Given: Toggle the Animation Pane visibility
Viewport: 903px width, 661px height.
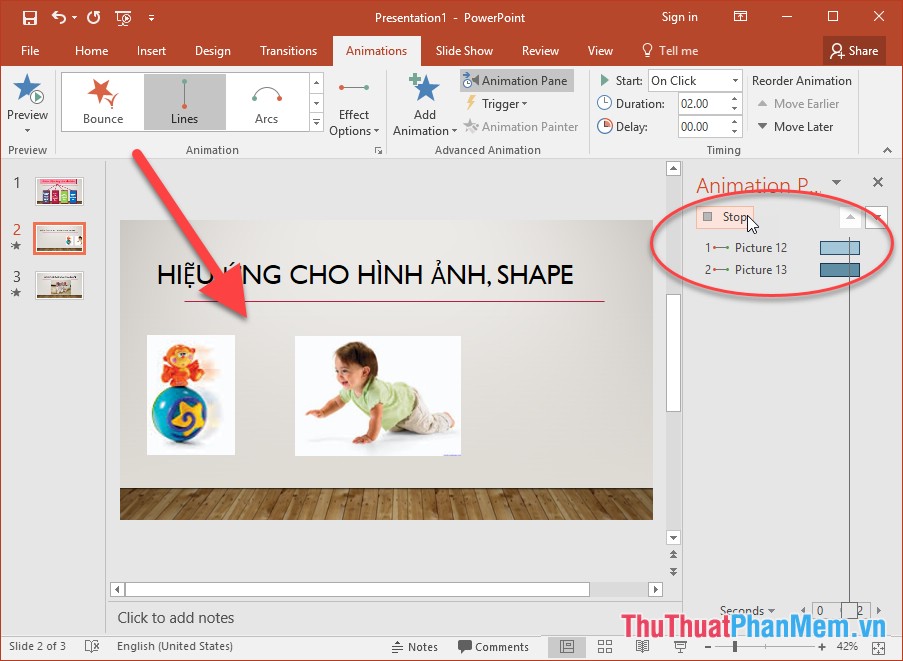Looking at the screenshot, I should pyautogui.click(x=517, y=80).
